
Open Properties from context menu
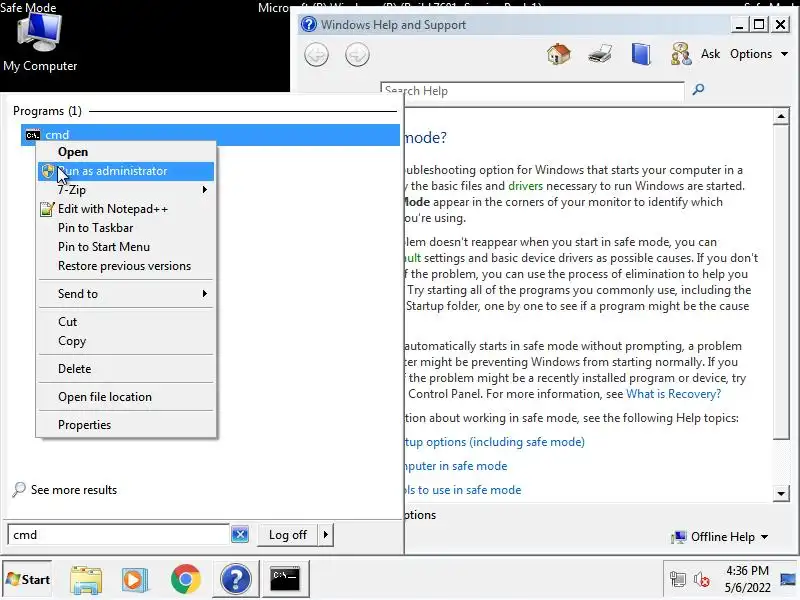coord(126,424)
